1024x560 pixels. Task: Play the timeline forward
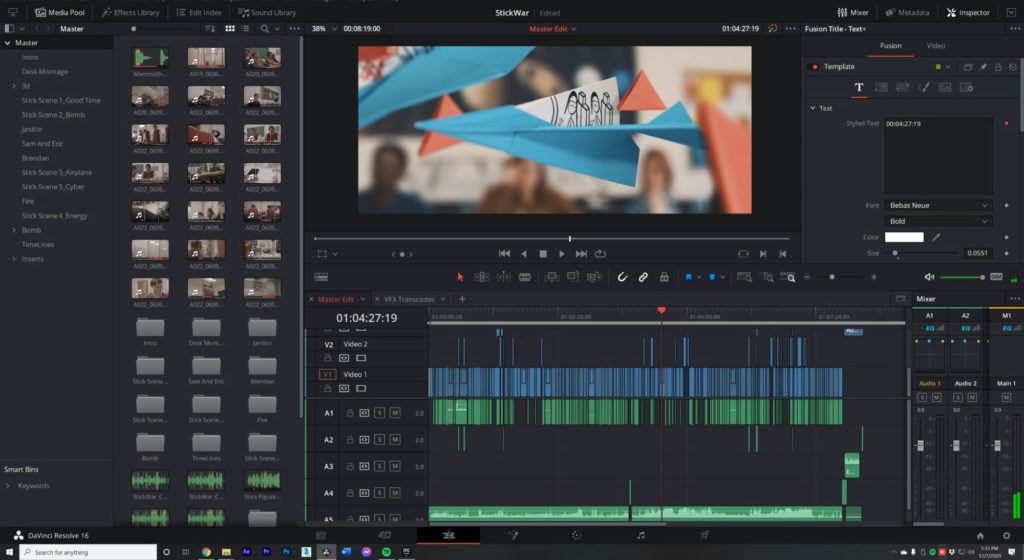click(561, 254)
